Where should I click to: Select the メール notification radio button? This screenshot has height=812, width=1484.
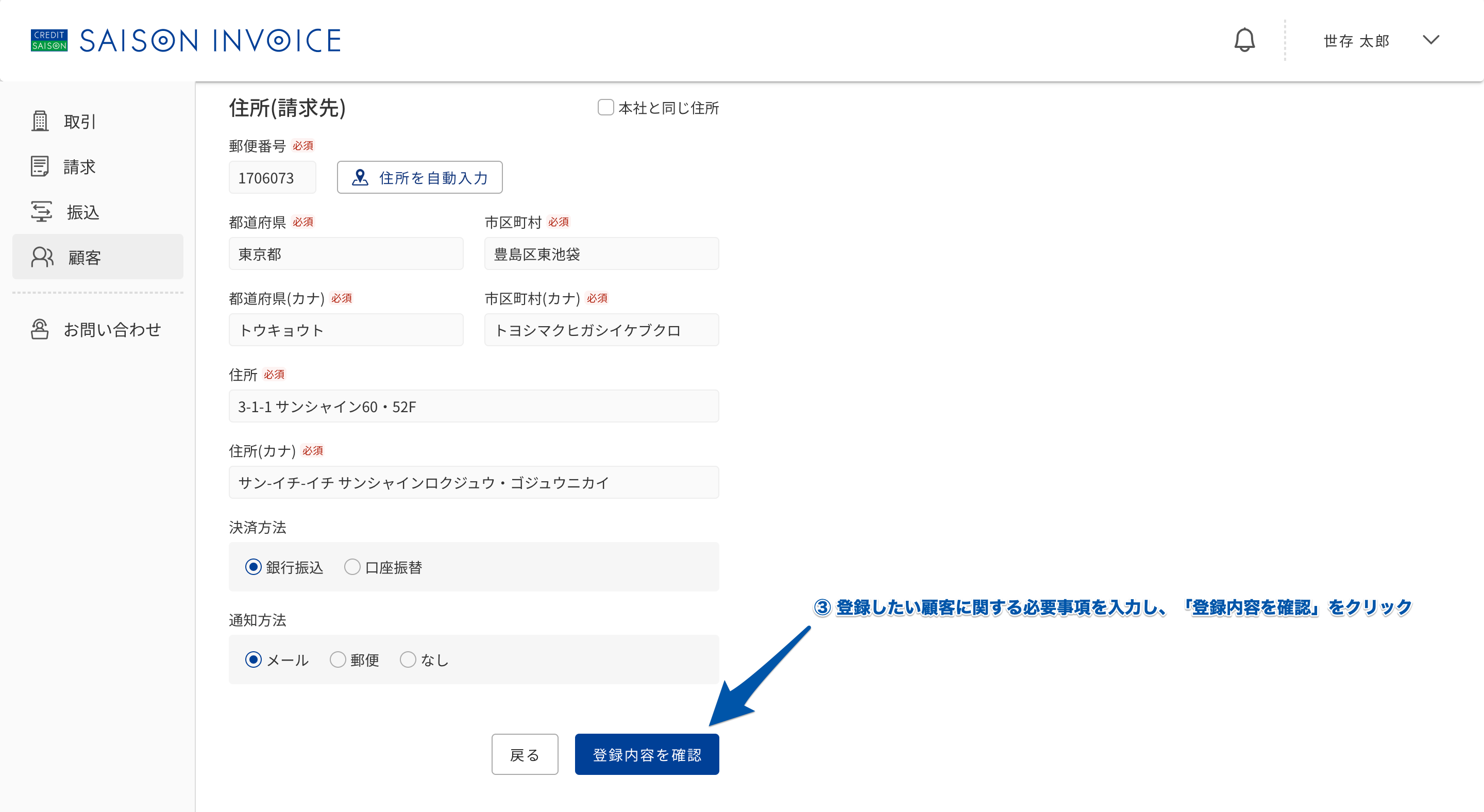[x=253, y=660]
